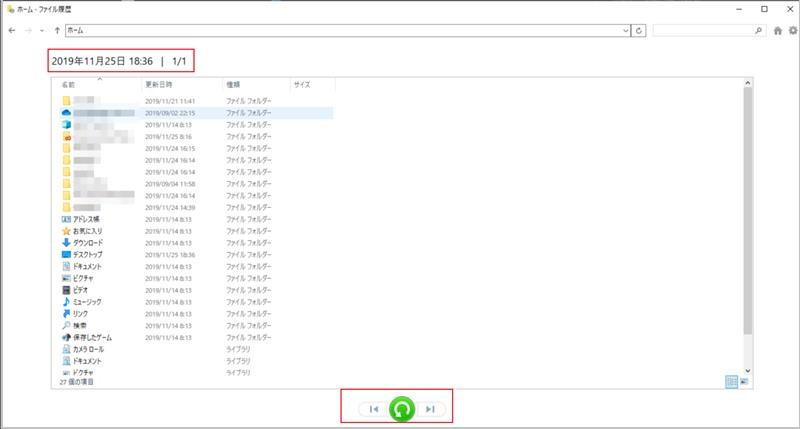Select the ミュージック note icon

(66, 302)
